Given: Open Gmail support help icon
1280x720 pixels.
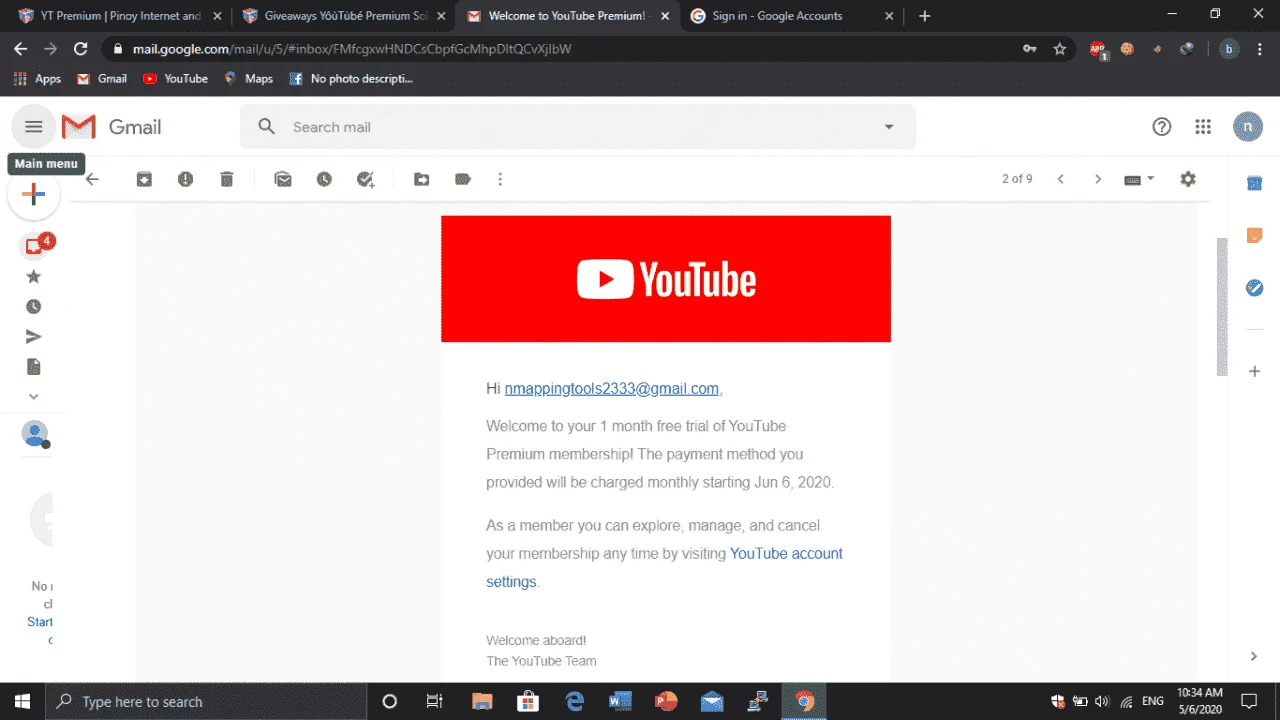Looking at the screenshot, I should [x=1161, y=127].
